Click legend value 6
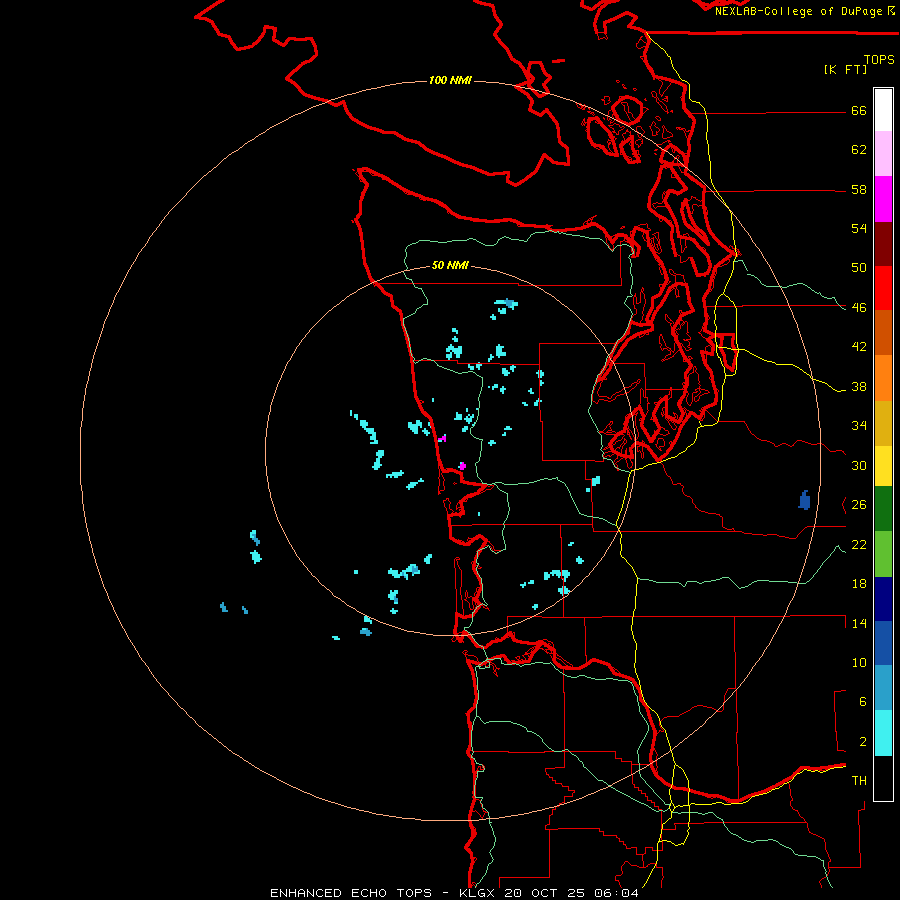The image size is (900, 900). (863, 702)
